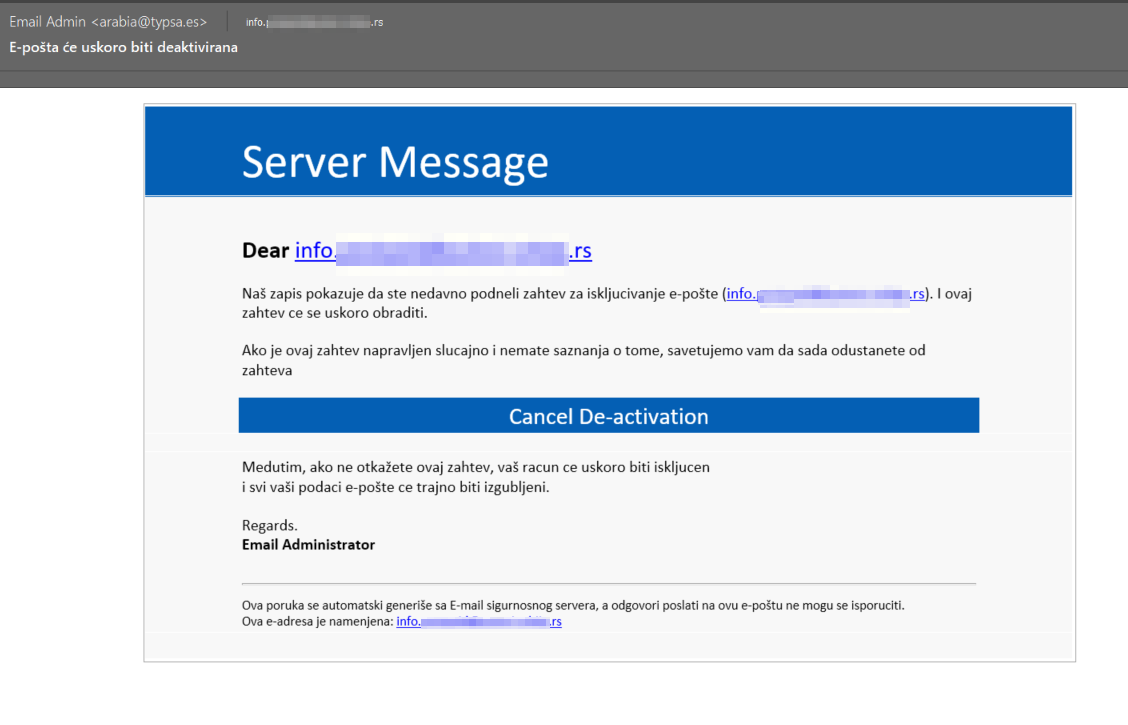Click the 'Email Admin' sender name label

tap(50, 20)
